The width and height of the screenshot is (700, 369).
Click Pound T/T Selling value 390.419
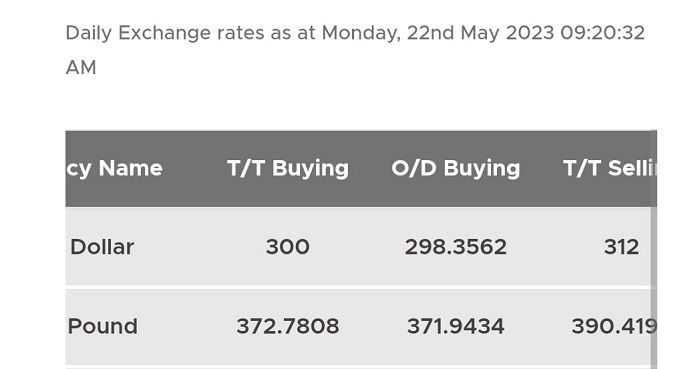[x=614, y=326]
